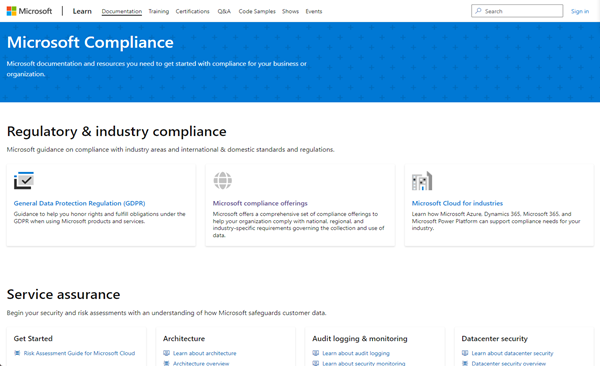Click the Sign in link
The height and width of the screenshot is (366, 600).
580,11
